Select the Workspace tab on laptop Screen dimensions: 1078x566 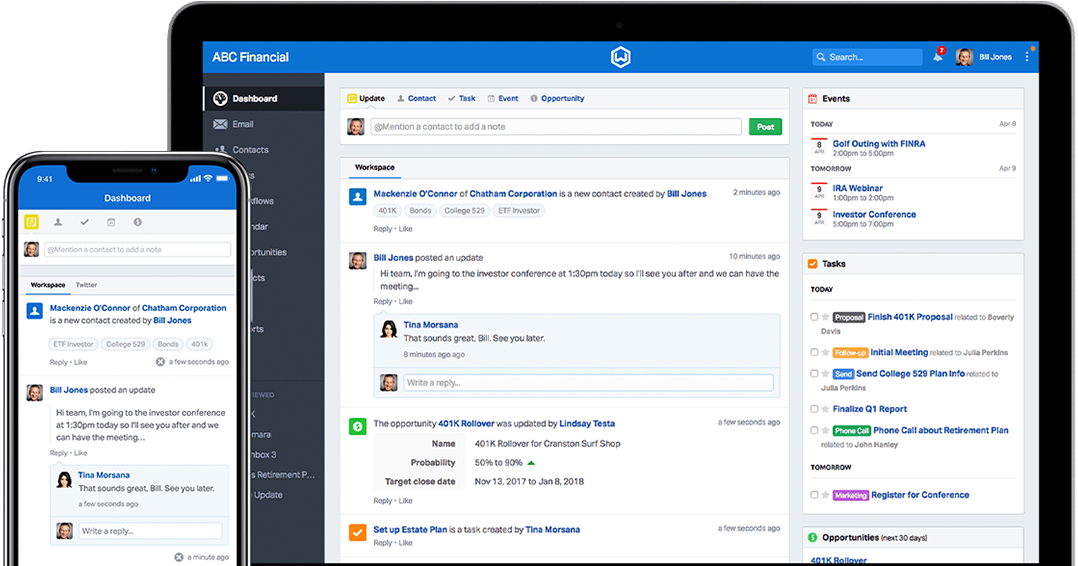pyautogui.click(x=375, y=167)
